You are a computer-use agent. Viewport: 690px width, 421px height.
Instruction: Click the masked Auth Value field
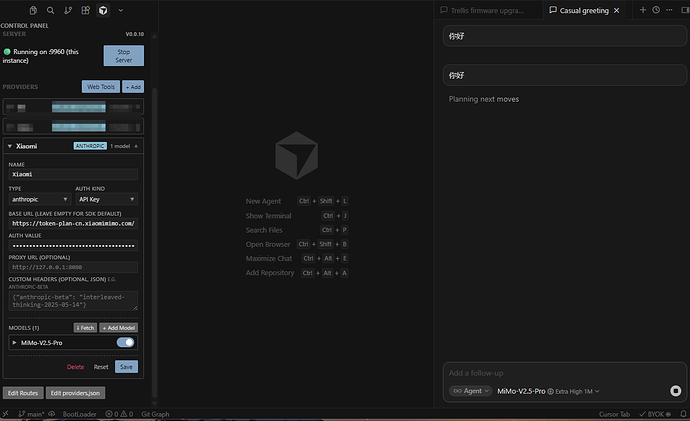point(73,245)
